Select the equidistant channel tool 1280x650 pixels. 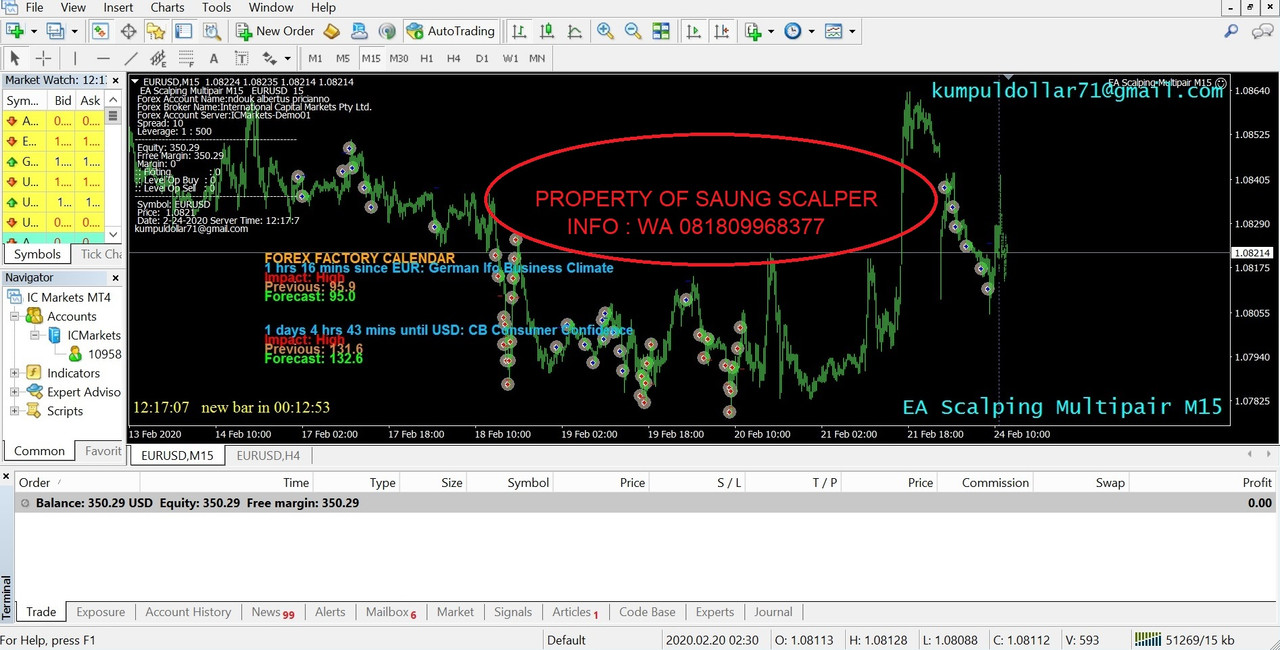[x=158, y=58]
